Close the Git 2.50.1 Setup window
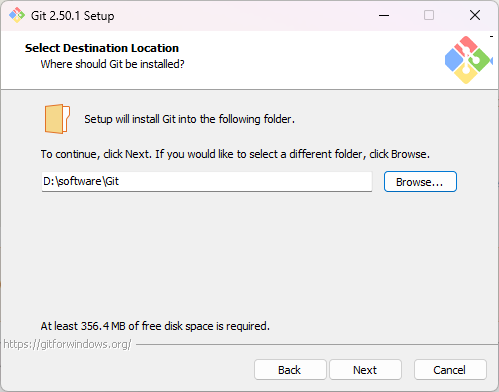Screen dimensions: 499x392 coord(475,15)
